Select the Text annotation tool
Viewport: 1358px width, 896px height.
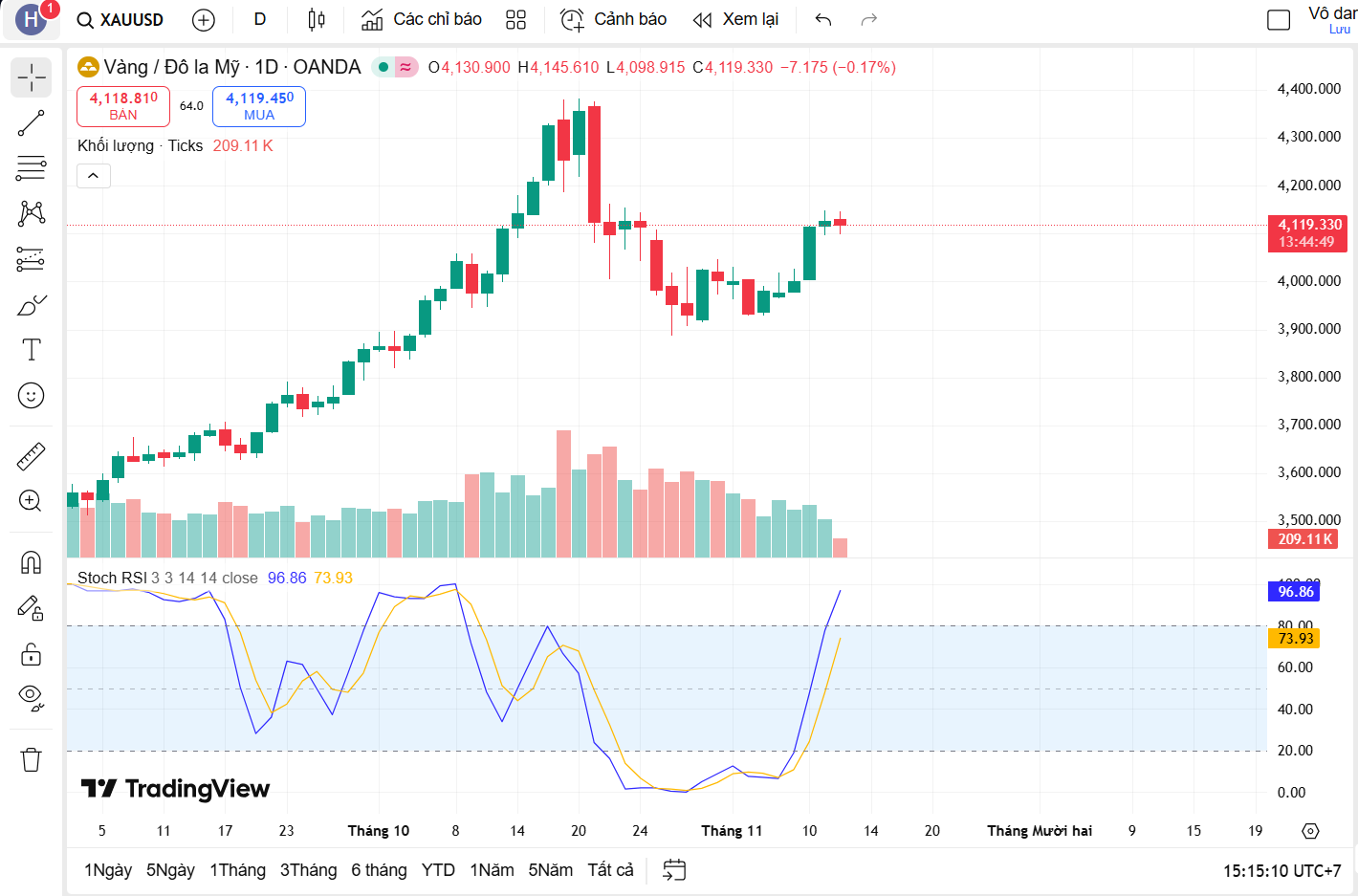coord(31,350)
